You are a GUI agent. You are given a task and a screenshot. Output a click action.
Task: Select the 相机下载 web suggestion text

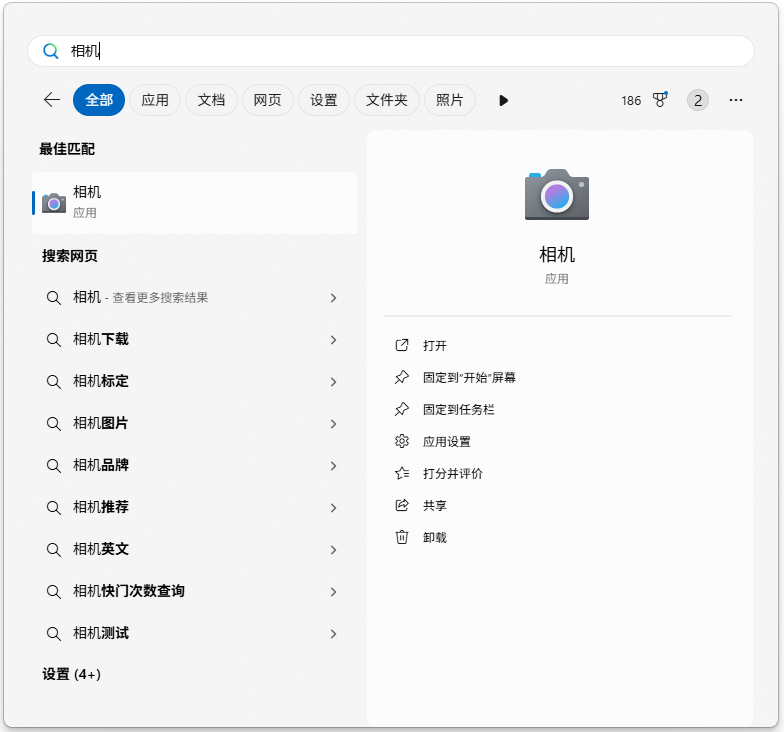101,340
